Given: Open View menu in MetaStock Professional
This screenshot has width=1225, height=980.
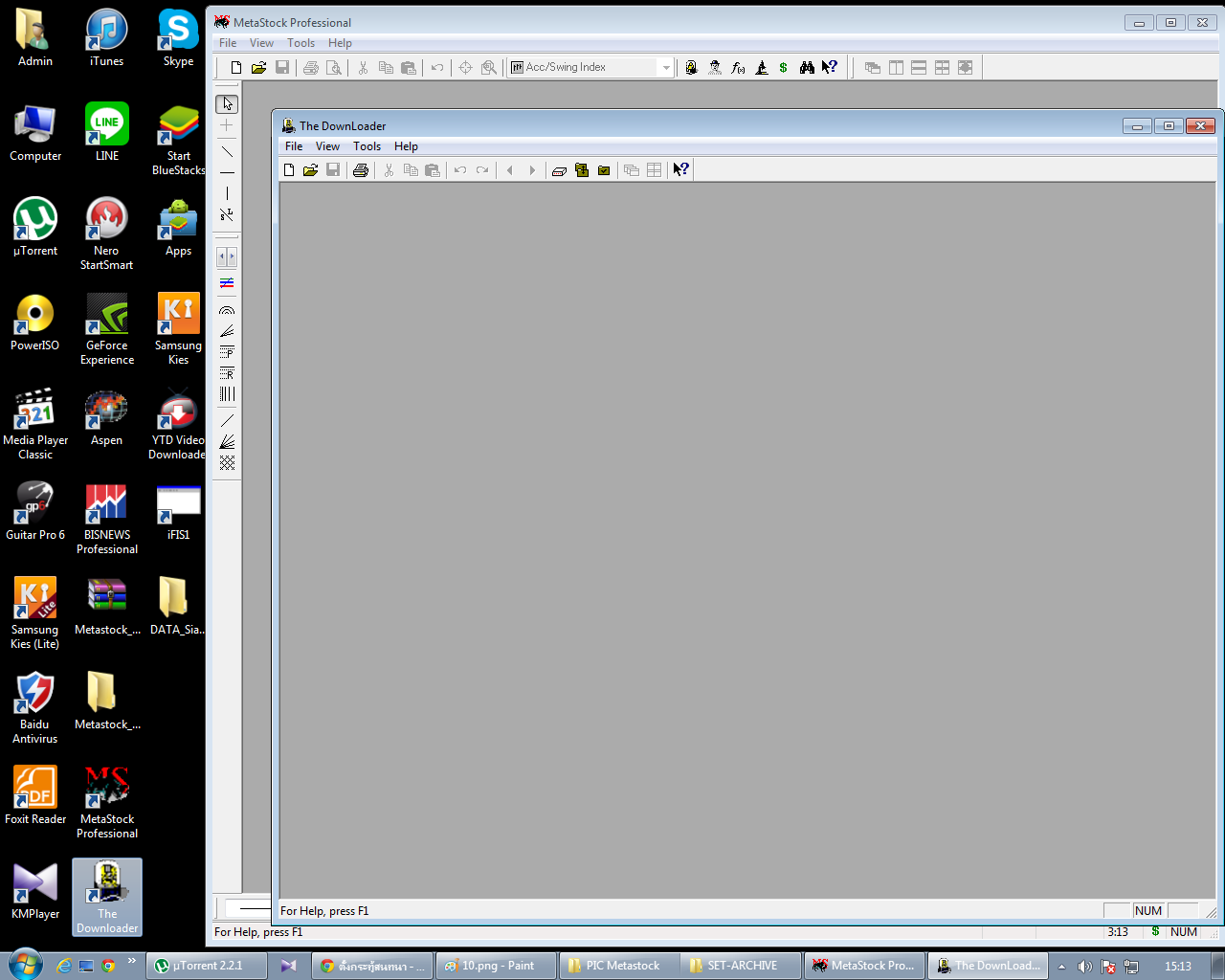Looking at the screenshot, I should [261, 43].
